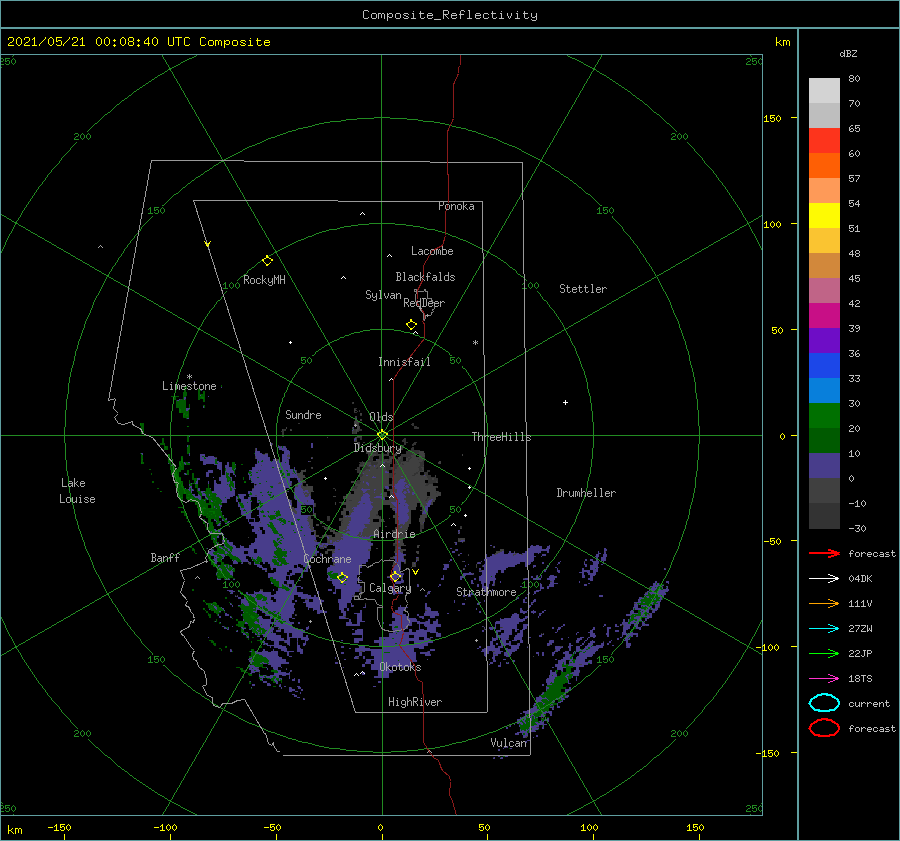Pick the orange 57–60 dBZ swatch
Screen dimensions: 900x841
tap(824, 165)
